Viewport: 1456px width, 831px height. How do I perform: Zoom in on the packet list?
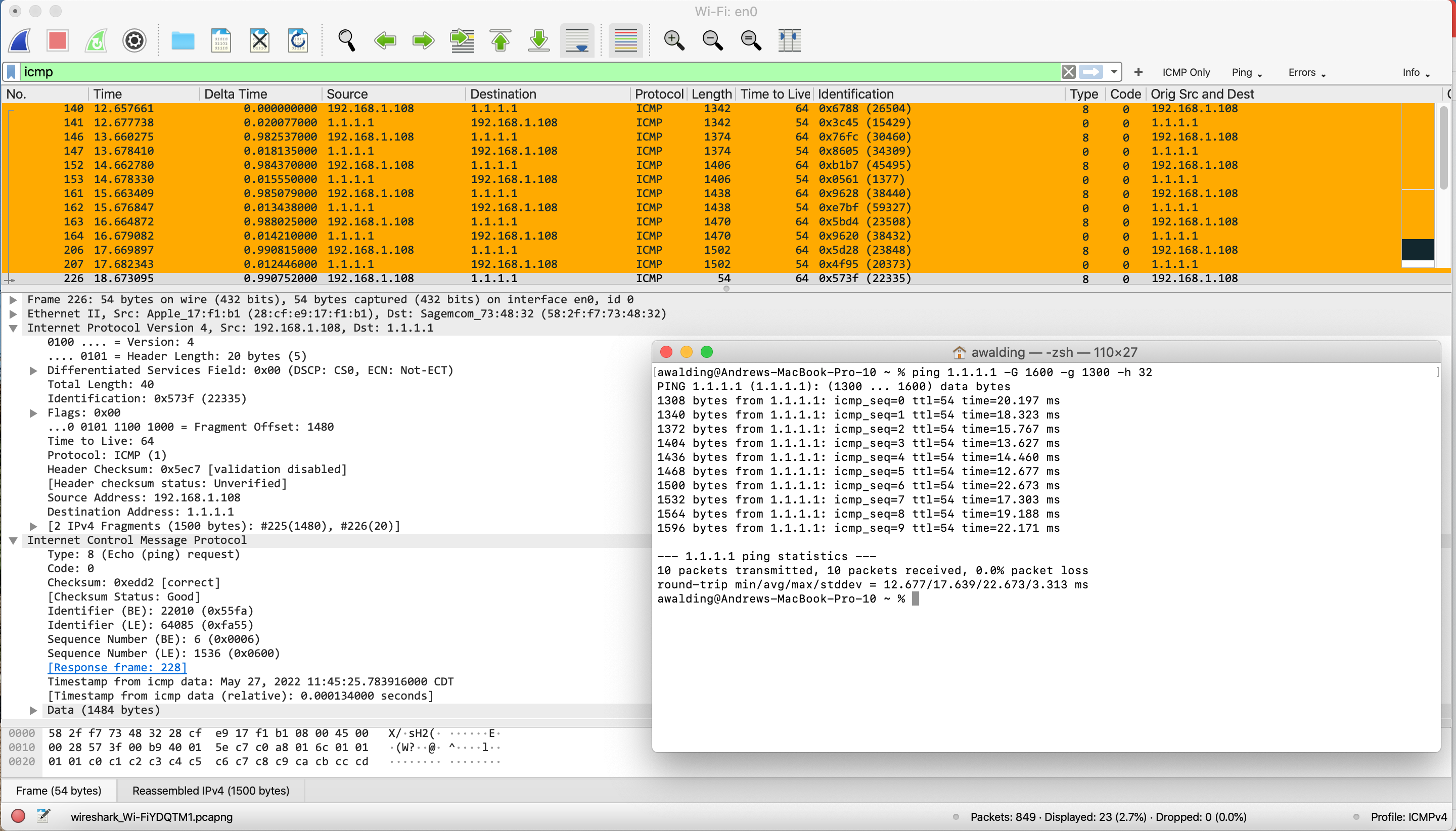pos(674,40)
